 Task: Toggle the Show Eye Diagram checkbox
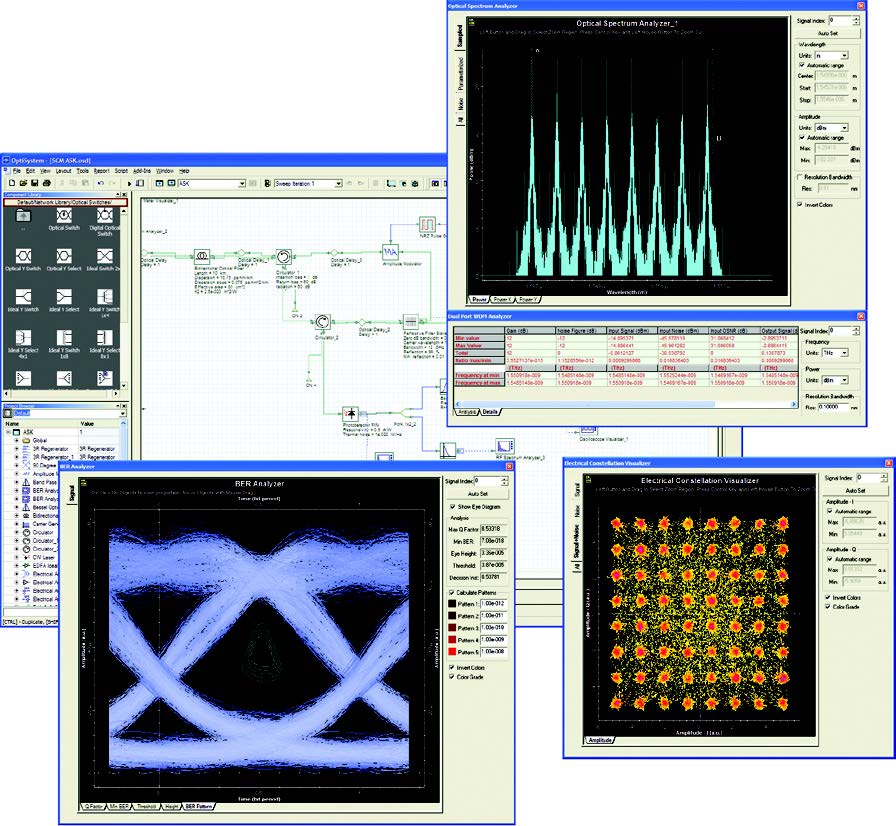click(x=453, y=507)
